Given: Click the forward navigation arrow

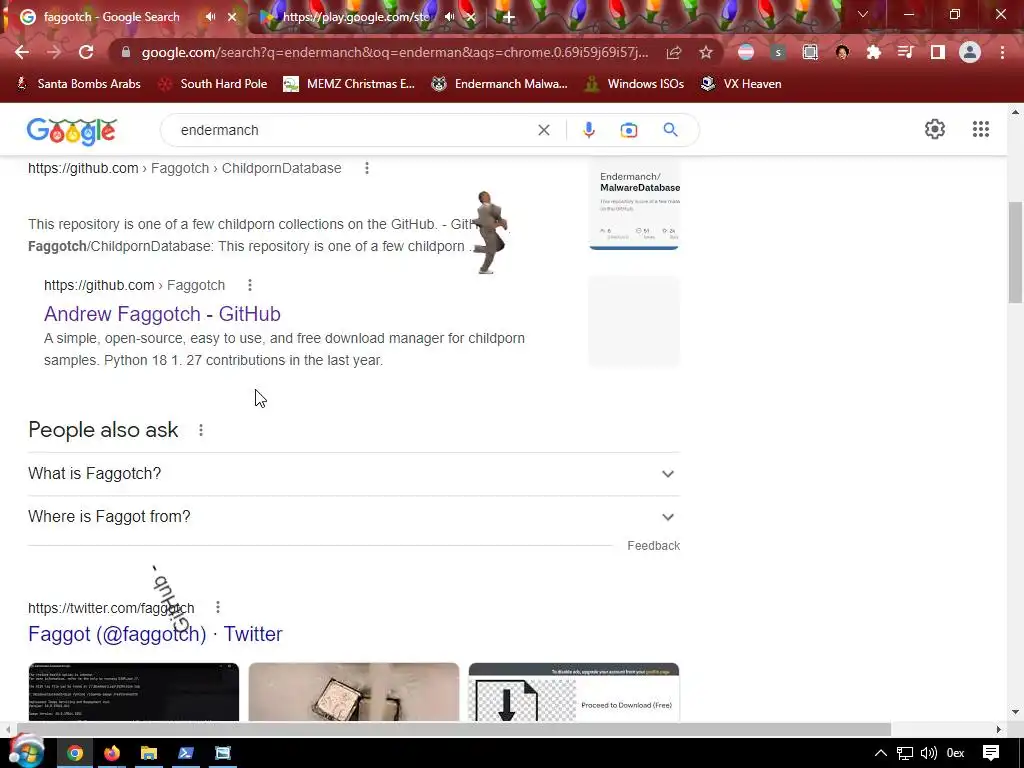Looking at the screenshot, I should tap(54, 52).
